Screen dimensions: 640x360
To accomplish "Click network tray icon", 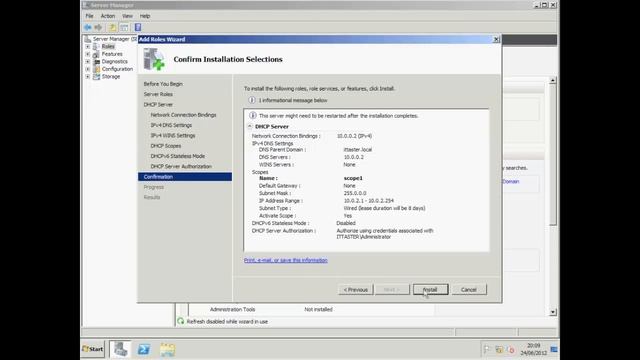I will click(499, 349).
